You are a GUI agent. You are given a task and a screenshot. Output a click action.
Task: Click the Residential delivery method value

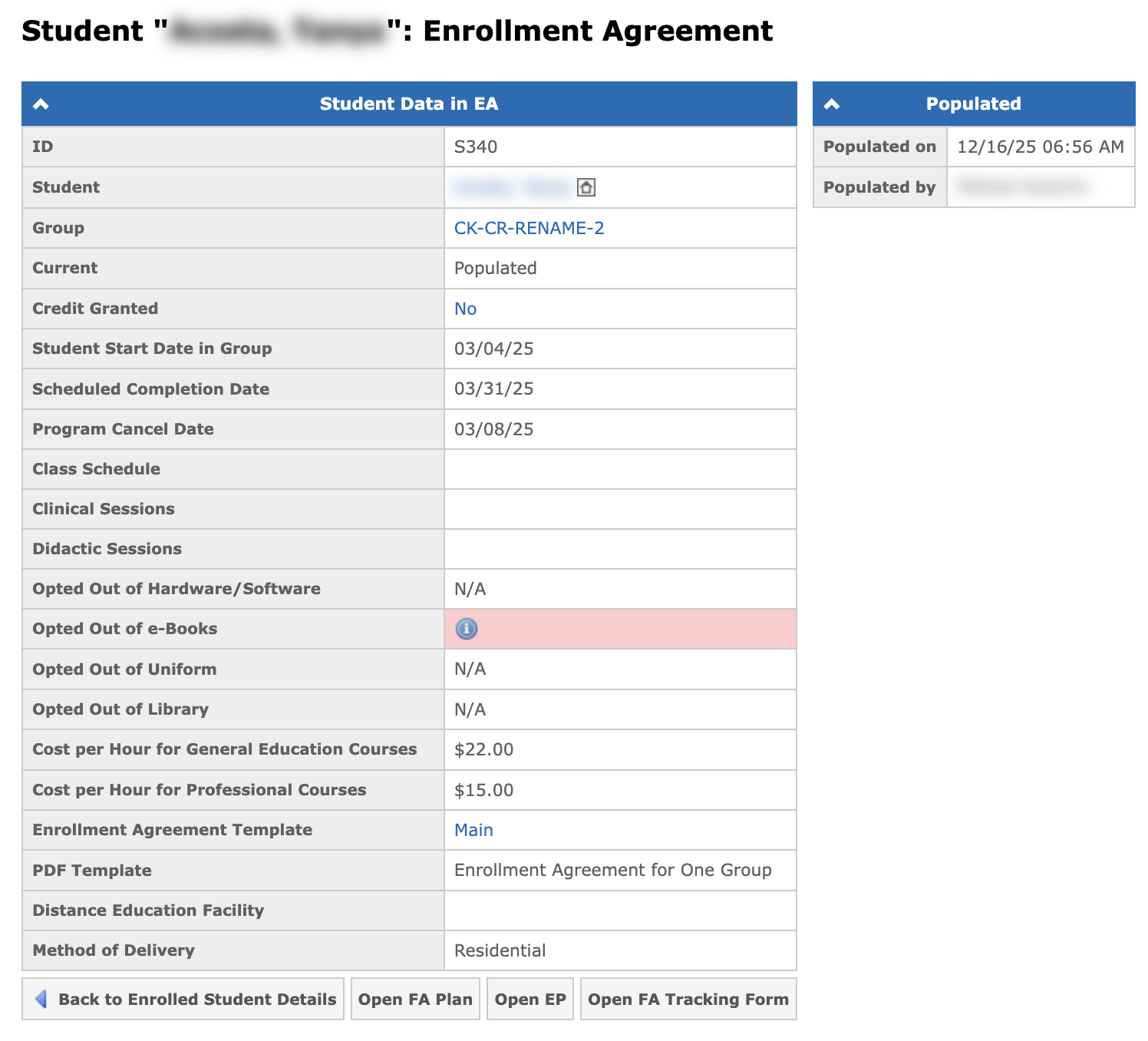pyautogui.click(x=500, y=950)
